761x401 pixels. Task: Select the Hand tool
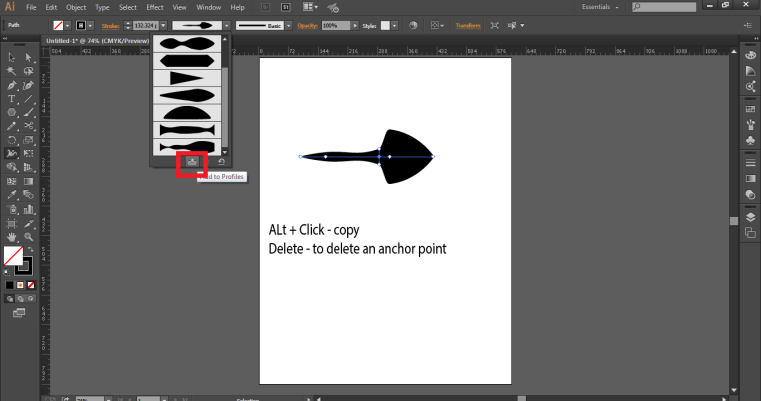[11, 237]
